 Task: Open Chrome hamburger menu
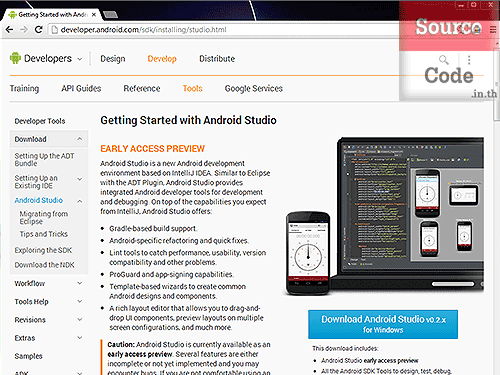click(x=493, y=30)
